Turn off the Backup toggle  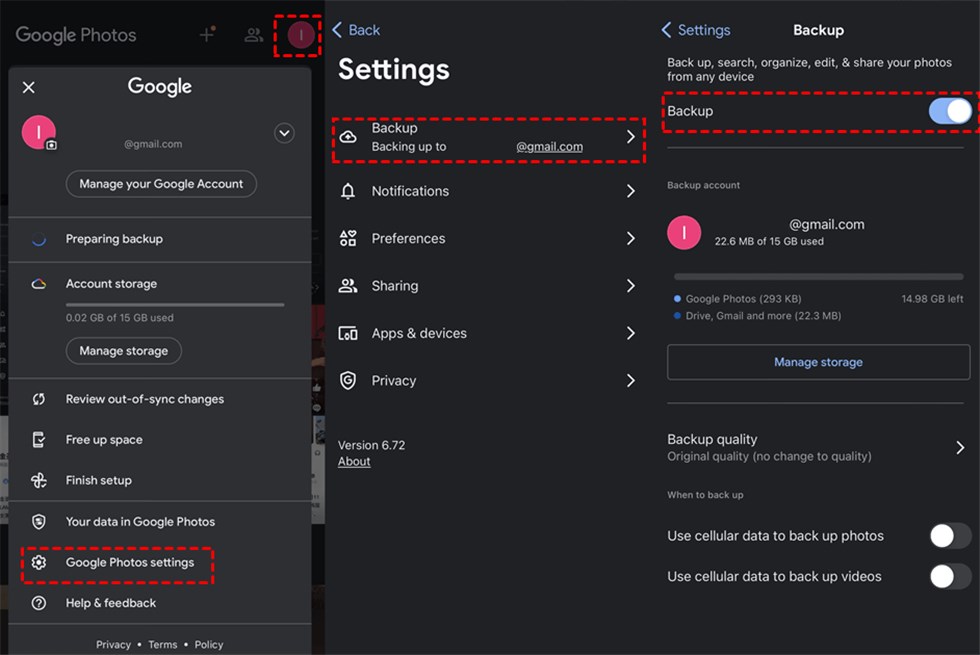pos(949,111)
